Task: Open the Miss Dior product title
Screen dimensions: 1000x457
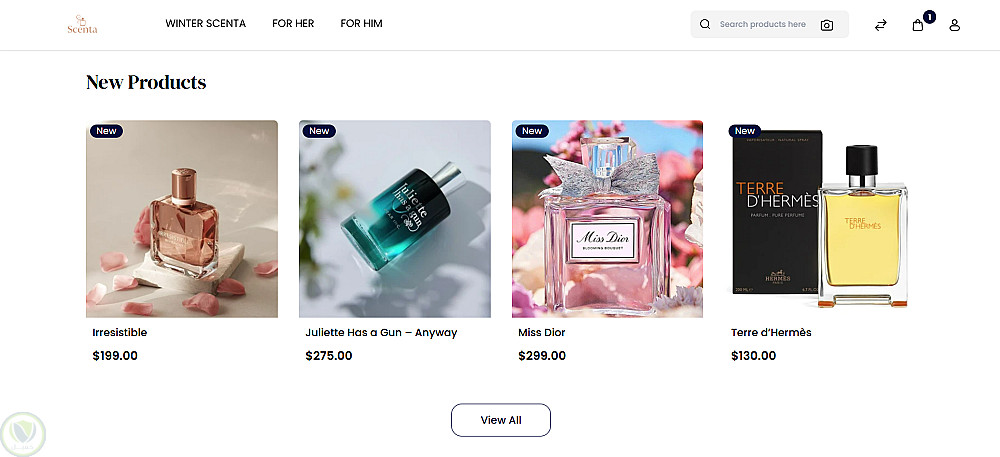Action: [x=541, y=333]
